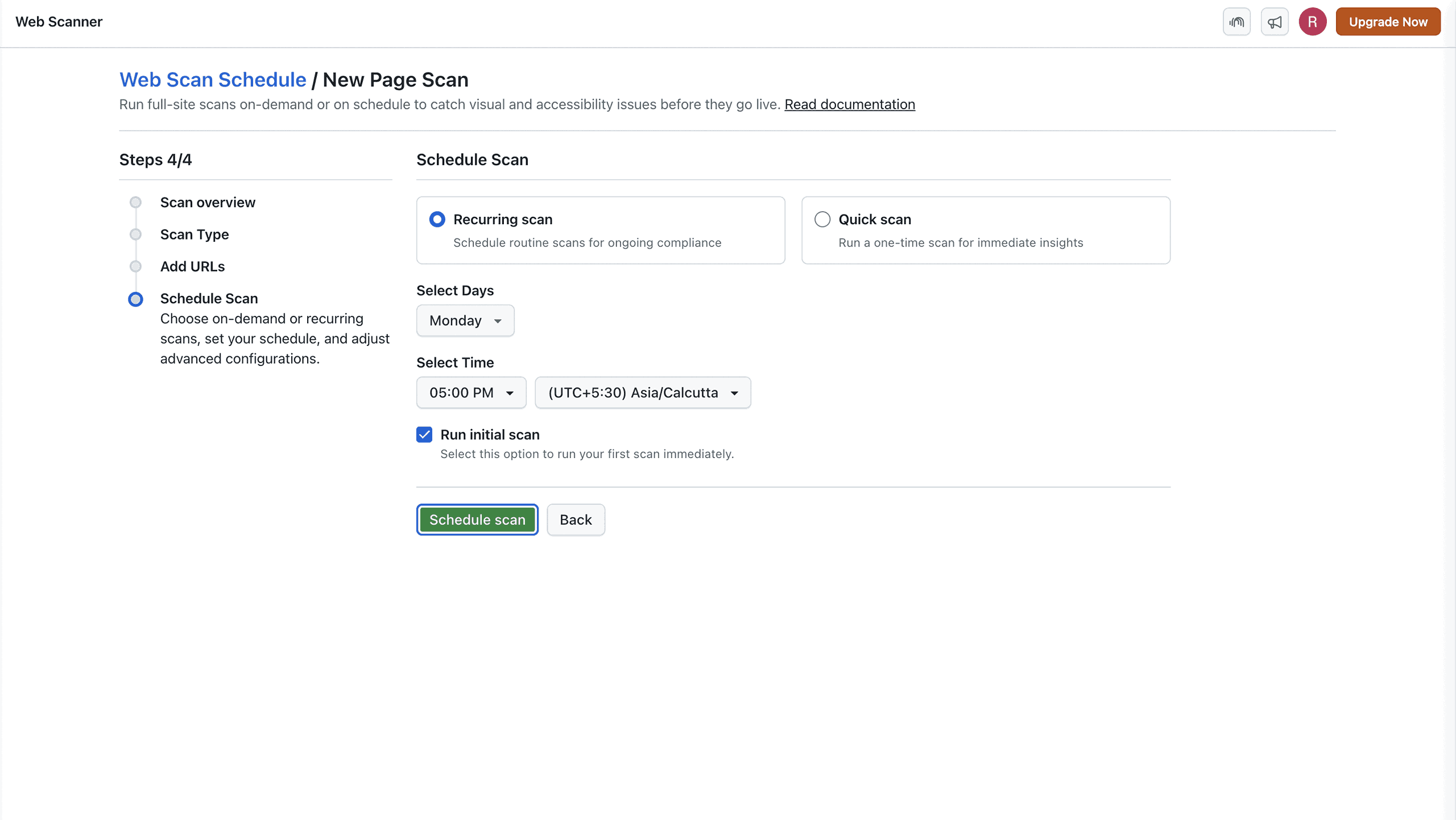The height and width of the screenshot is (820, 1456).
Task: Open the Read documentation link
Action: [x=850, y=105]
